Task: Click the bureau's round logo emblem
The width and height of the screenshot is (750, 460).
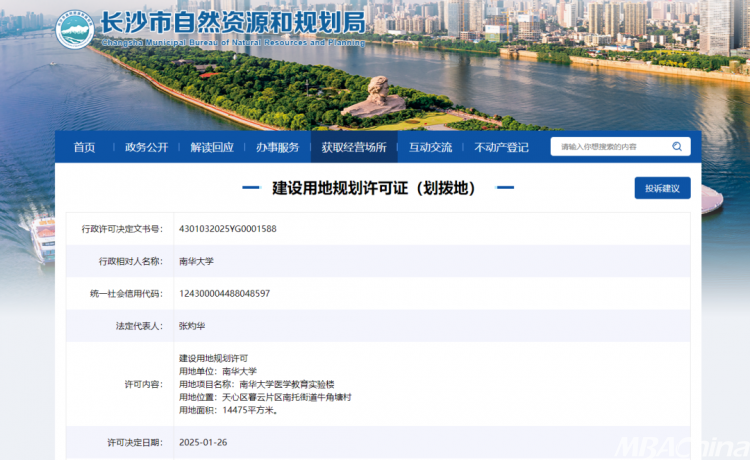Action: (74, 29)
